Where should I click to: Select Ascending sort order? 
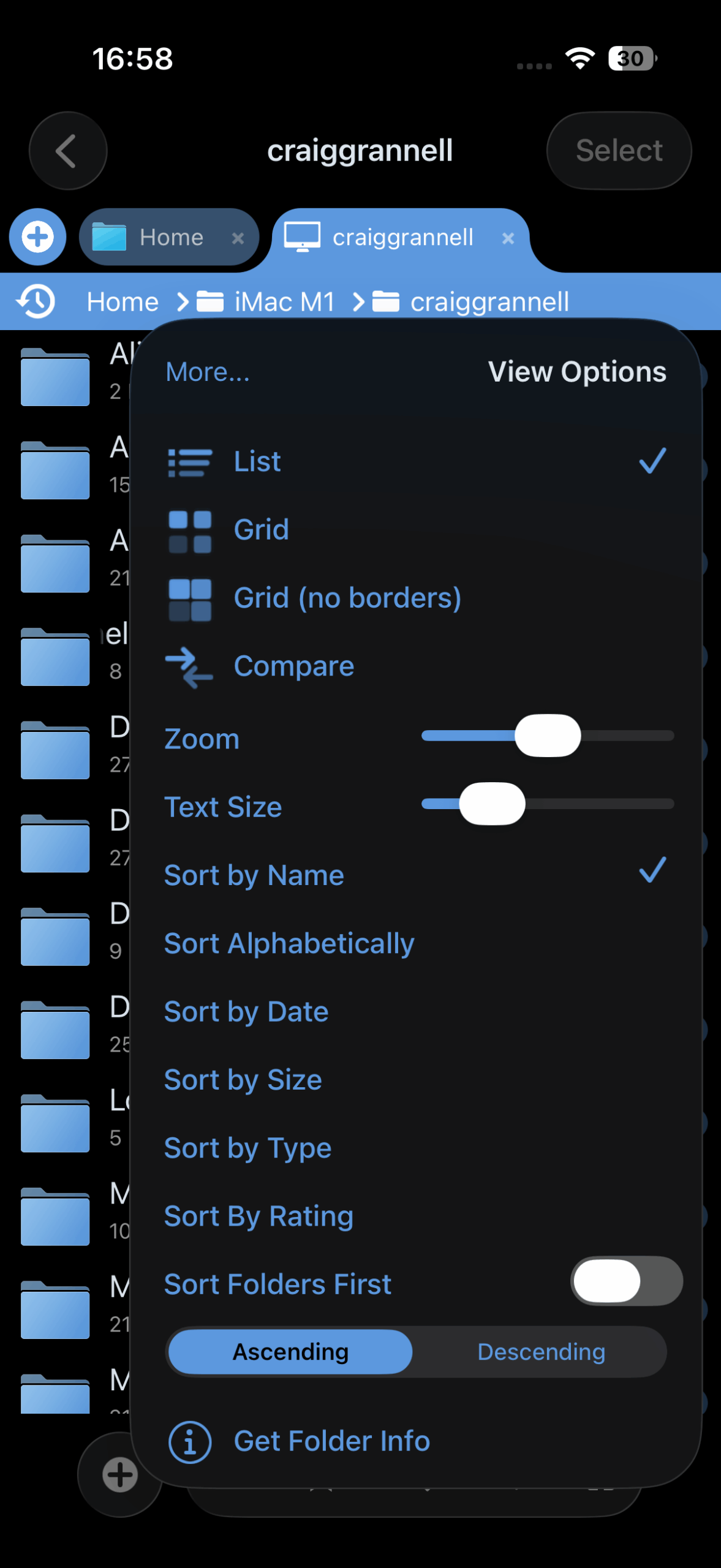290,1352
